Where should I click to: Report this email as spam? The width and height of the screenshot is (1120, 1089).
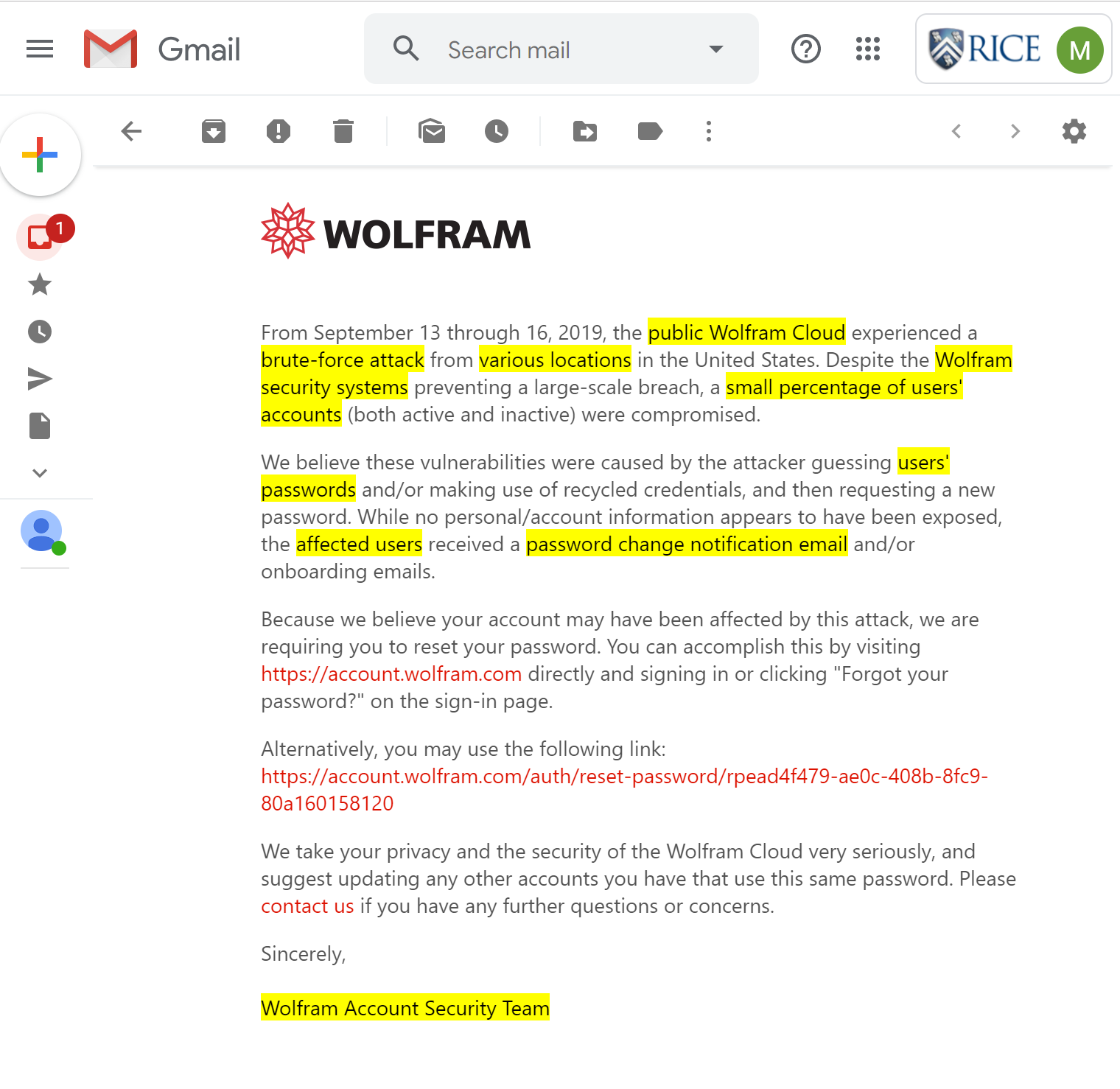pyautogui.click(x=279, y=131)
